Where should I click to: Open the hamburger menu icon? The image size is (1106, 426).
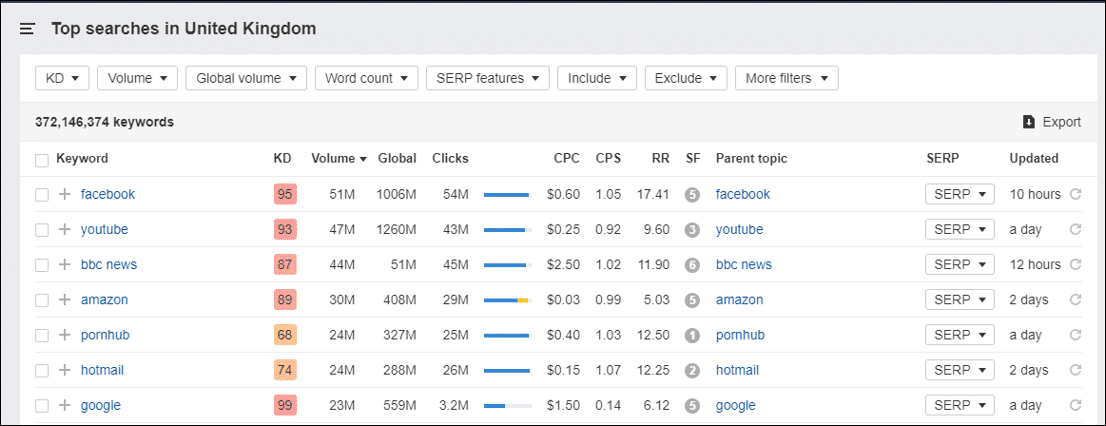click(x=27, y=29)
